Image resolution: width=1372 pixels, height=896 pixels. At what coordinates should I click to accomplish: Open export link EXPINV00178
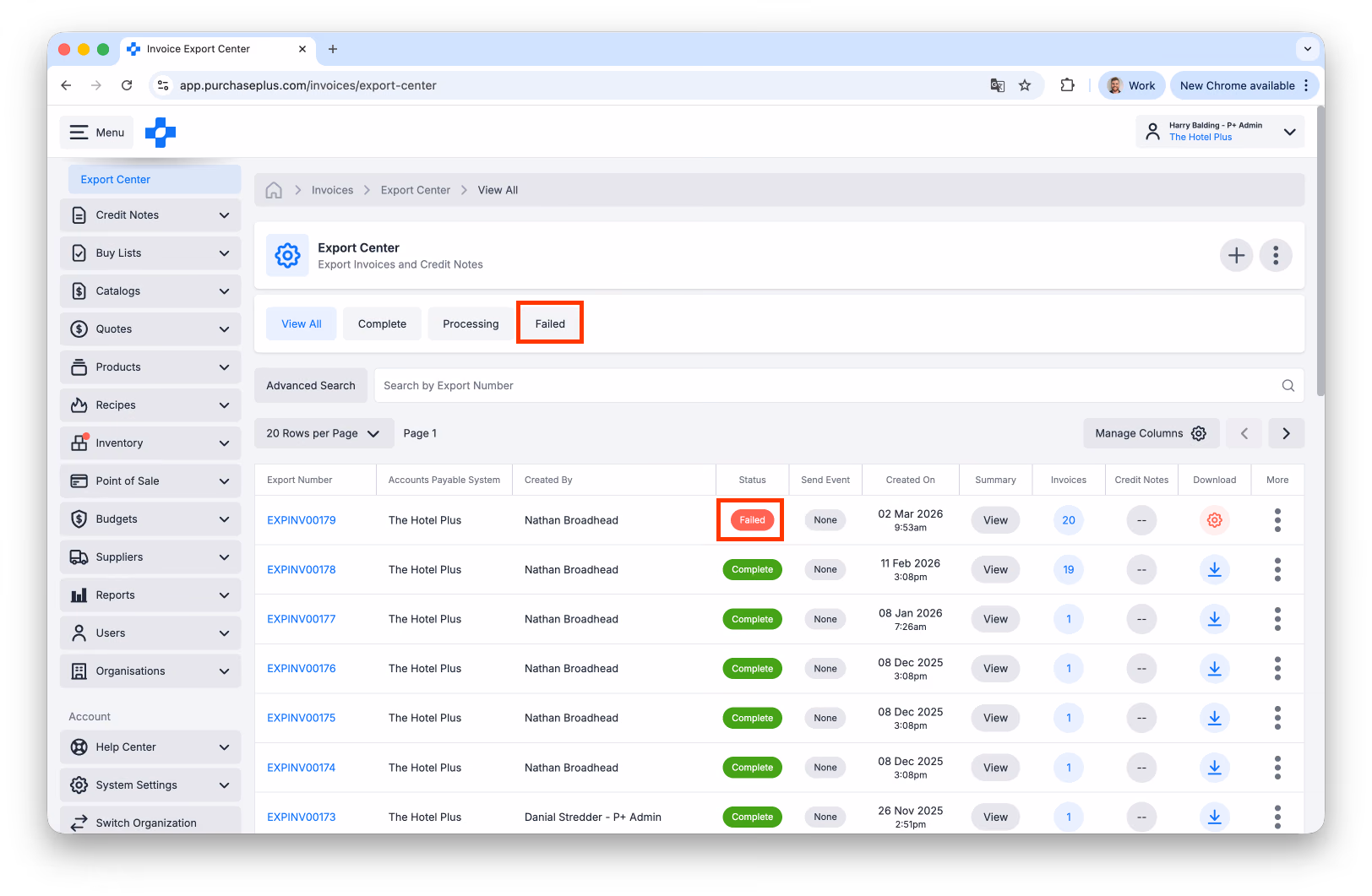point(302,570)
